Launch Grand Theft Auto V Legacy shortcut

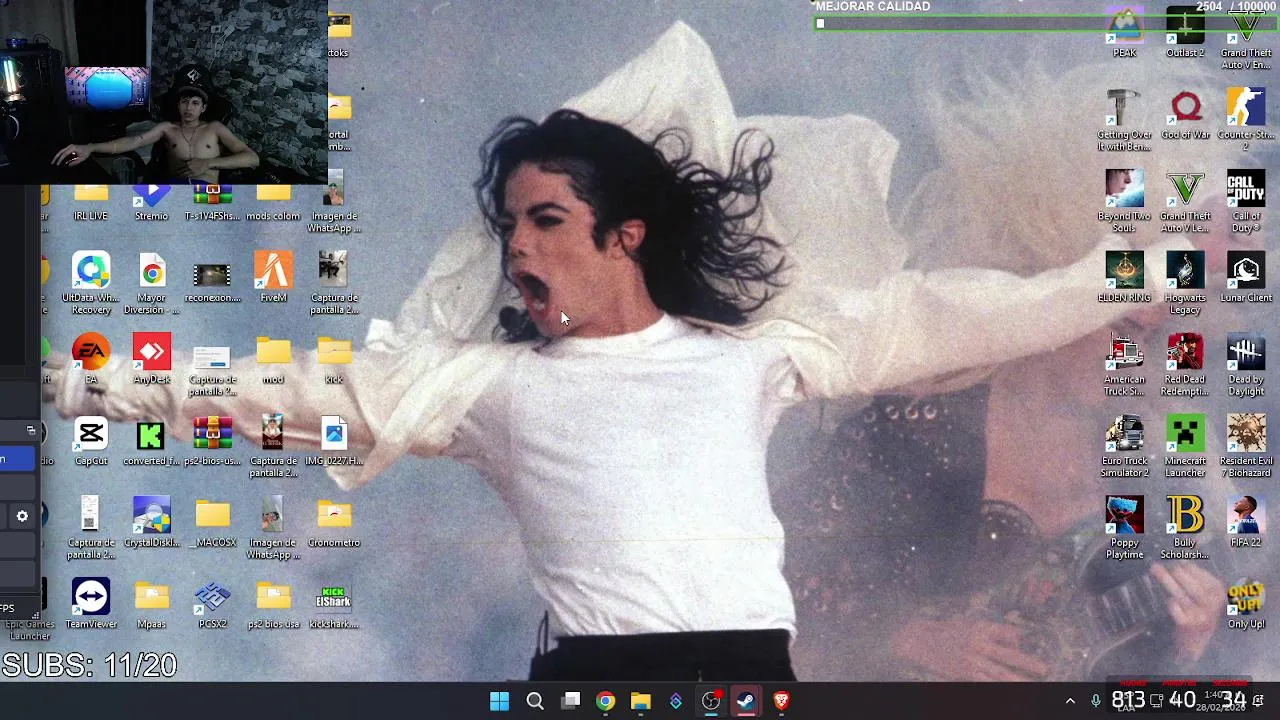(x=1185, y=201)
